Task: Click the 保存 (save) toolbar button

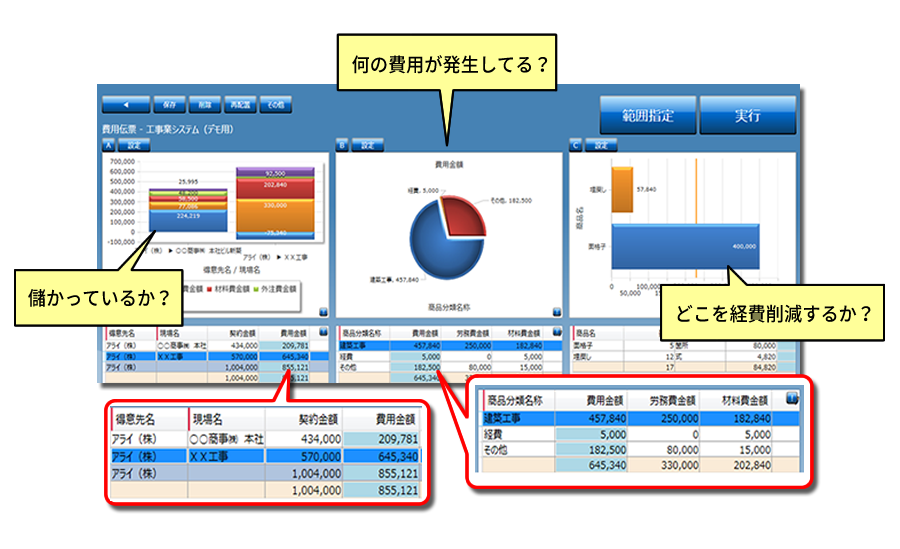Action: pos(169,104)
